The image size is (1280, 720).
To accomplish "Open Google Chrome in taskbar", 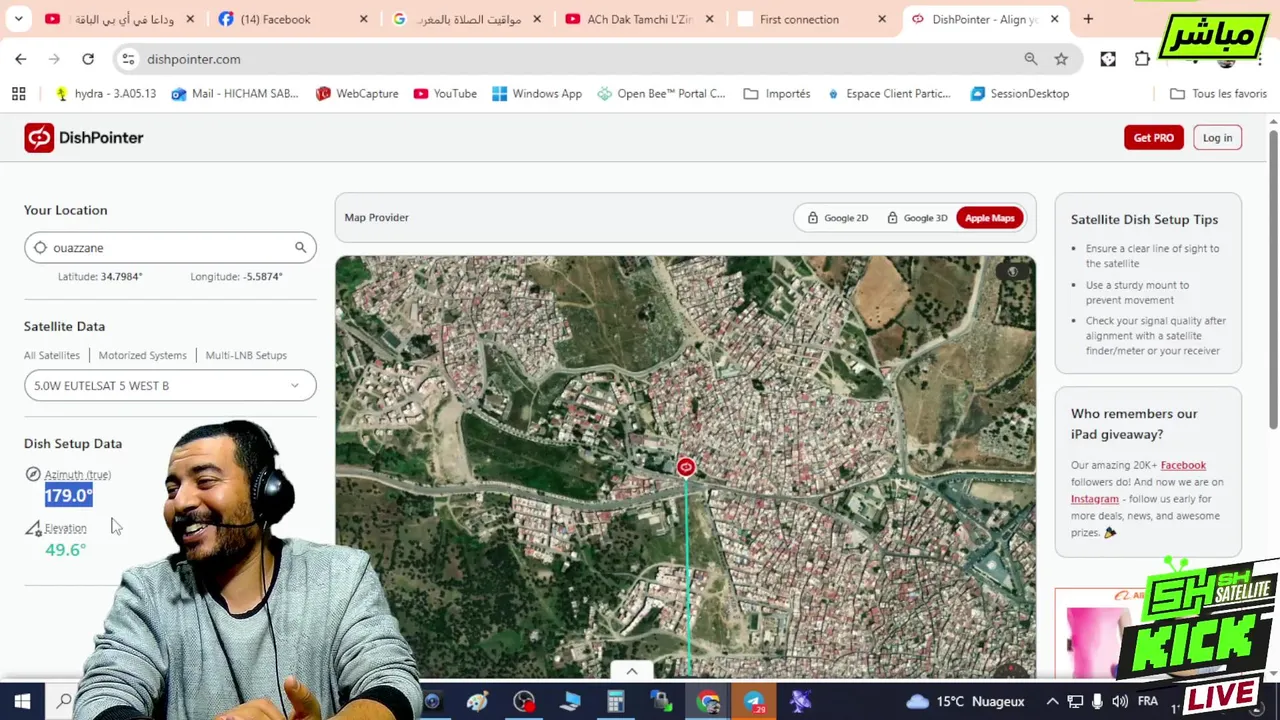I will [x=708, y=702].
